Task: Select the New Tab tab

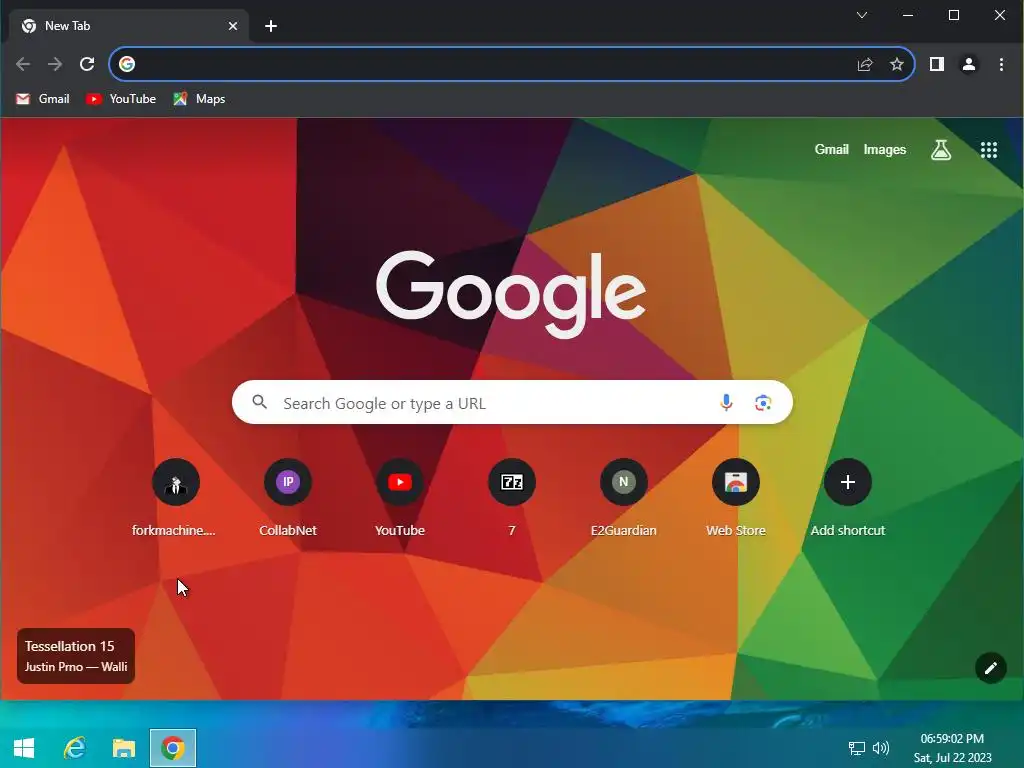Action: (129, 26)
